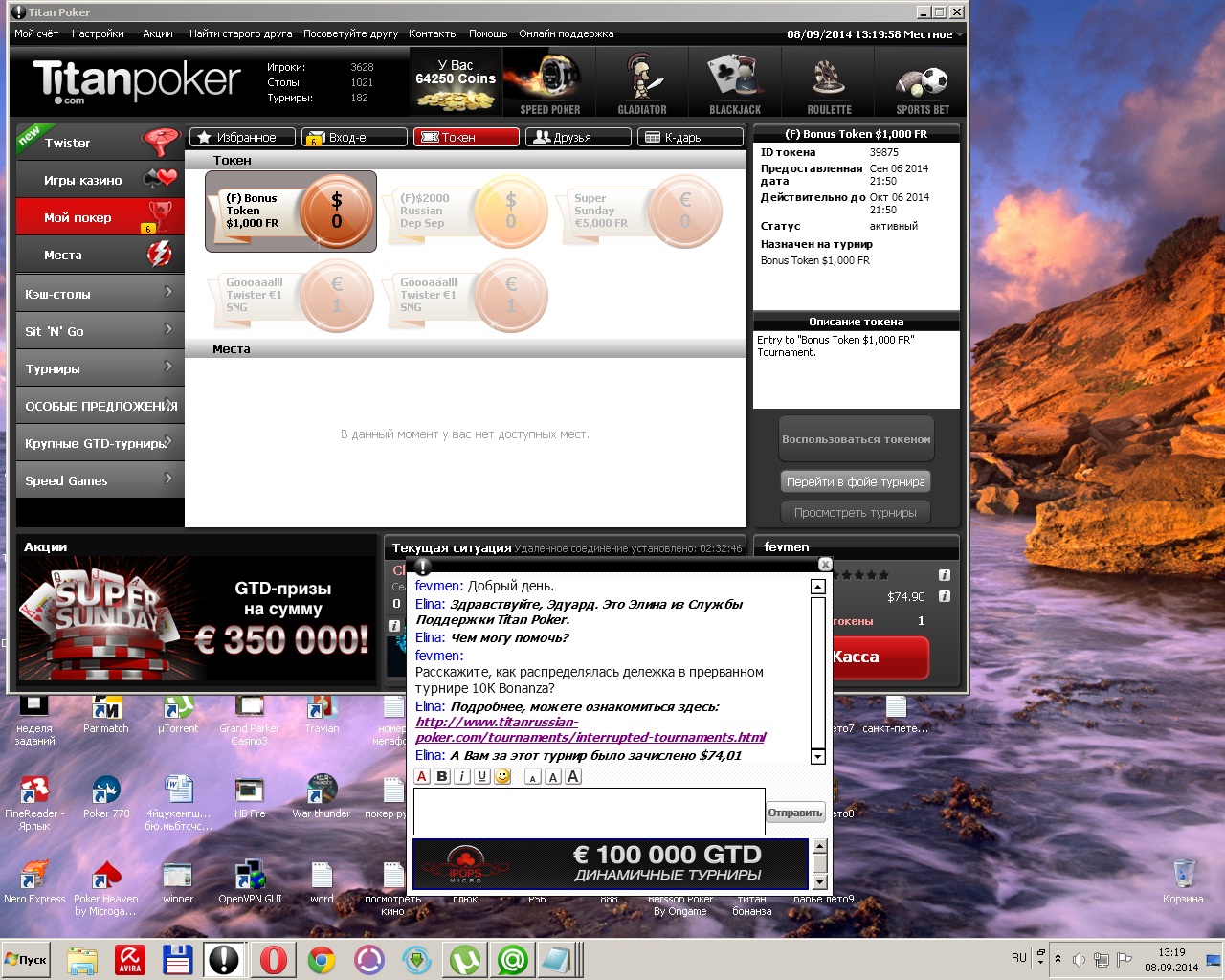This screenshot has height=980, width=1225.
Task: Switch to the Токен tab
Action: click(466, 137)
